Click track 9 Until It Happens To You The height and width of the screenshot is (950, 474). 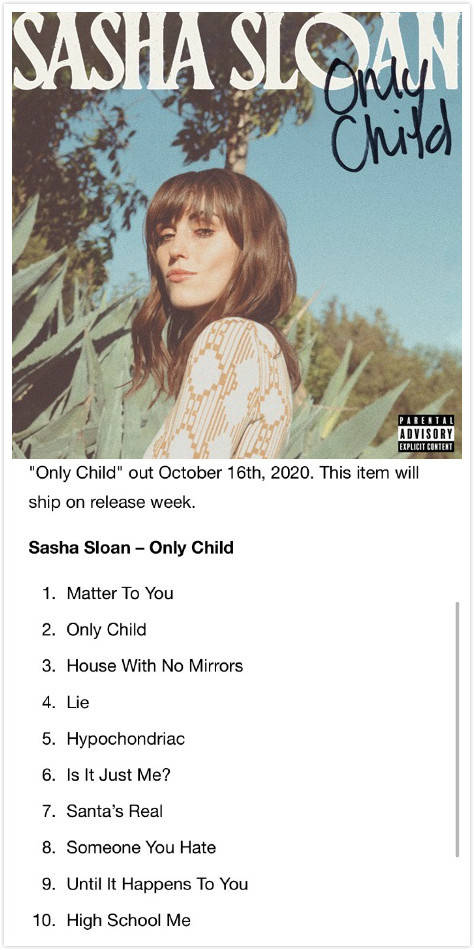[x=158, y=883]
